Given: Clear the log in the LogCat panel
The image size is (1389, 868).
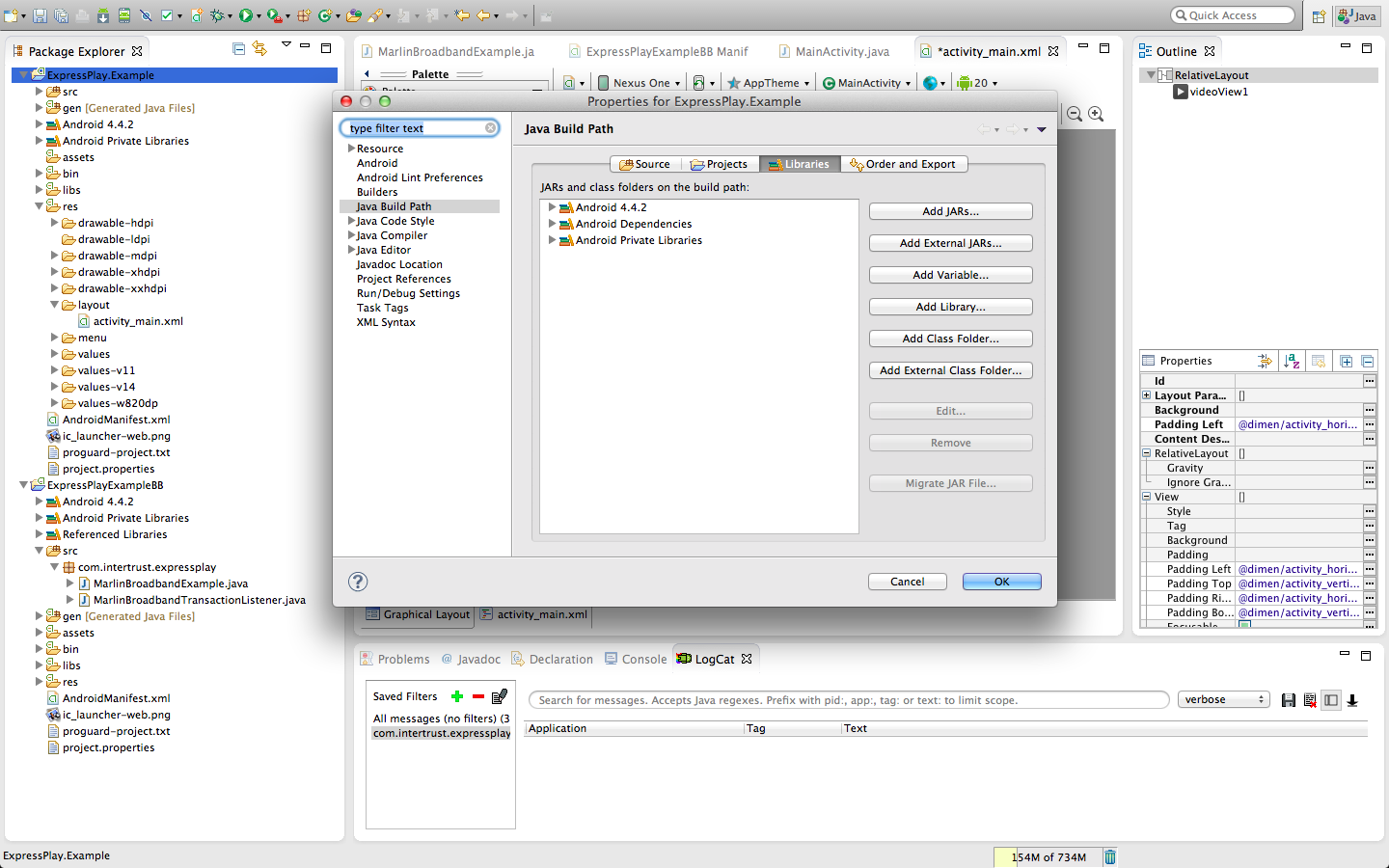Looking at the screenshot, I should [1310, 699].
